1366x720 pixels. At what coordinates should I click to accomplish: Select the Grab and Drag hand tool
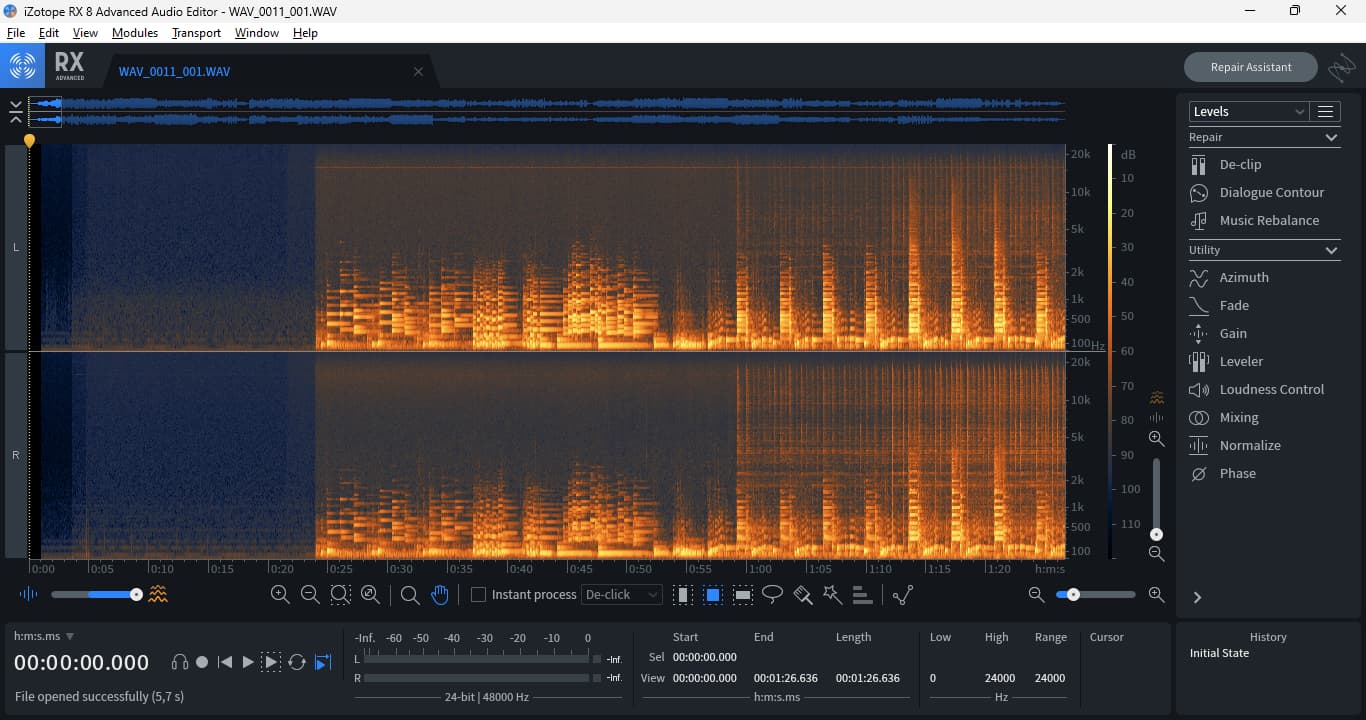[x=439, y=595]
